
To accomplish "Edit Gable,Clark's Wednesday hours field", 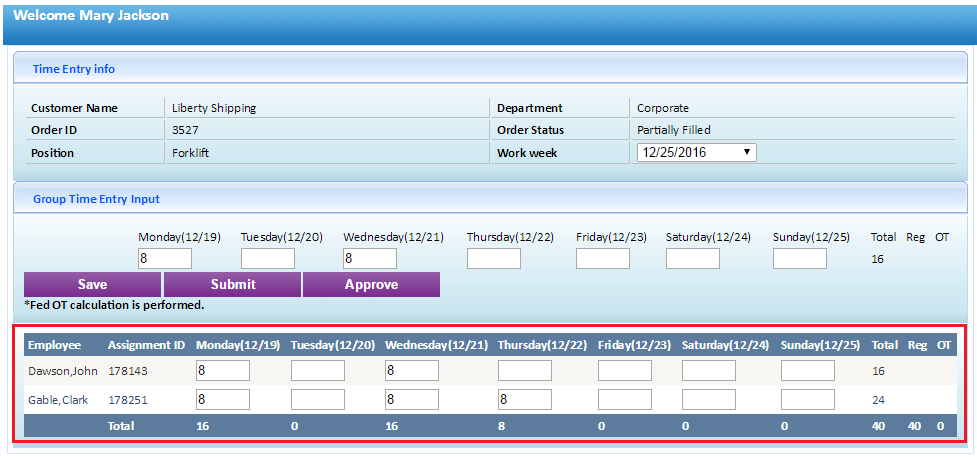I will [412, 400].
